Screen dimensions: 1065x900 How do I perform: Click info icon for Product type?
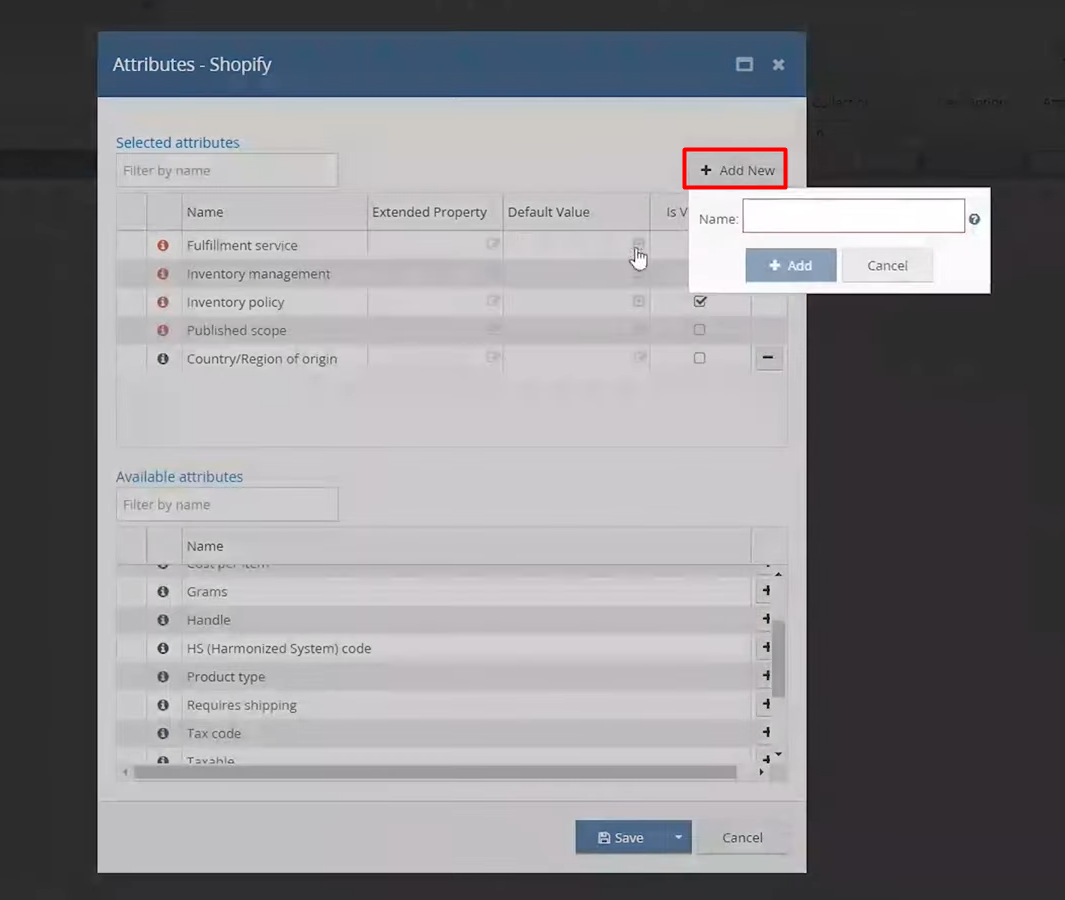(163, 677)
